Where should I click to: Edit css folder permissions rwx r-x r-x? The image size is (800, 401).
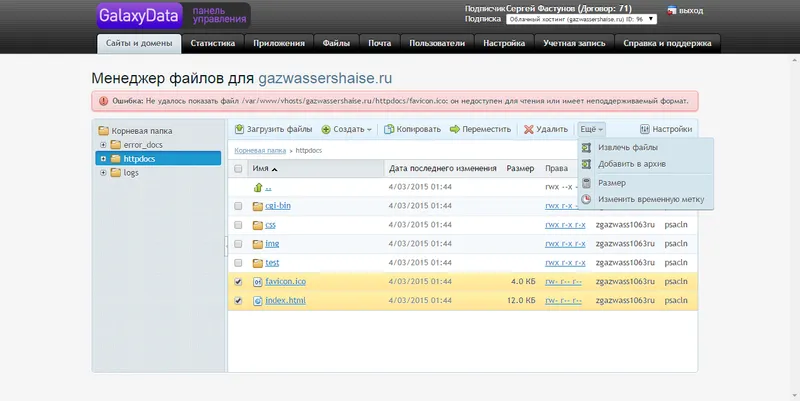point(565,225)
